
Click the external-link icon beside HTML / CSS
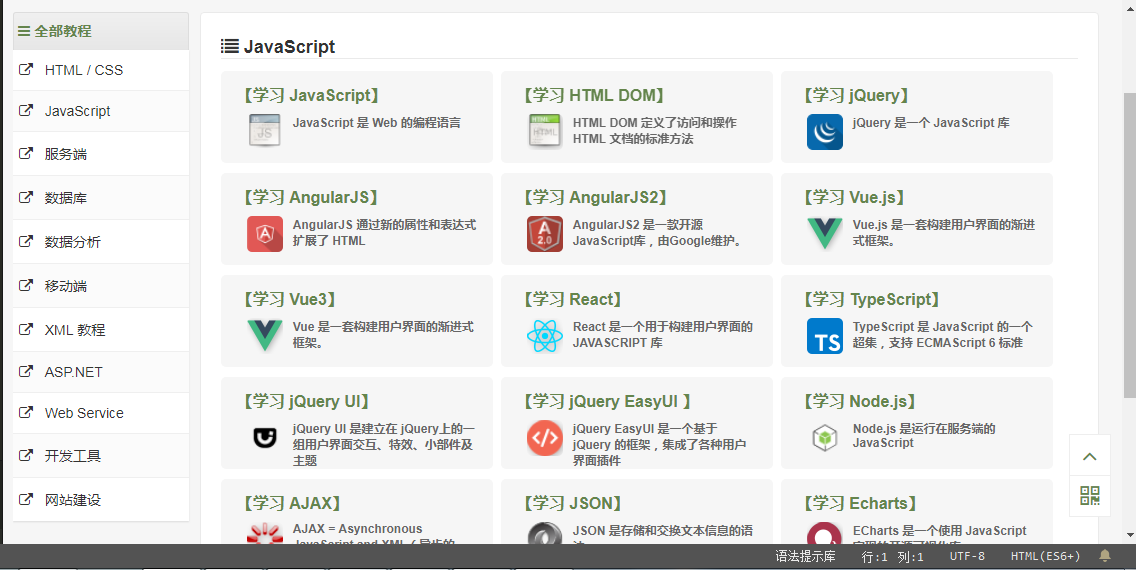pyautogui.click(x=25, y=70)
